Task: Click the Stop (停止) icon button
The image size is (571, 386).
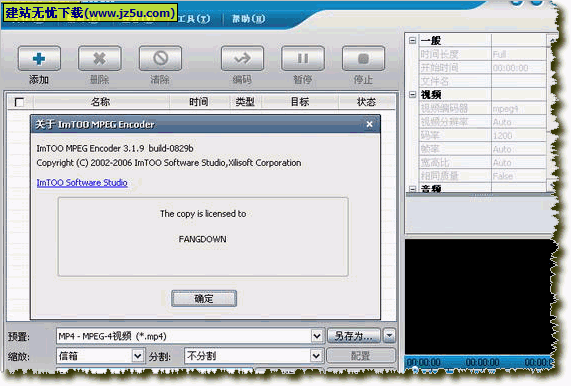Action: point(363,58)
